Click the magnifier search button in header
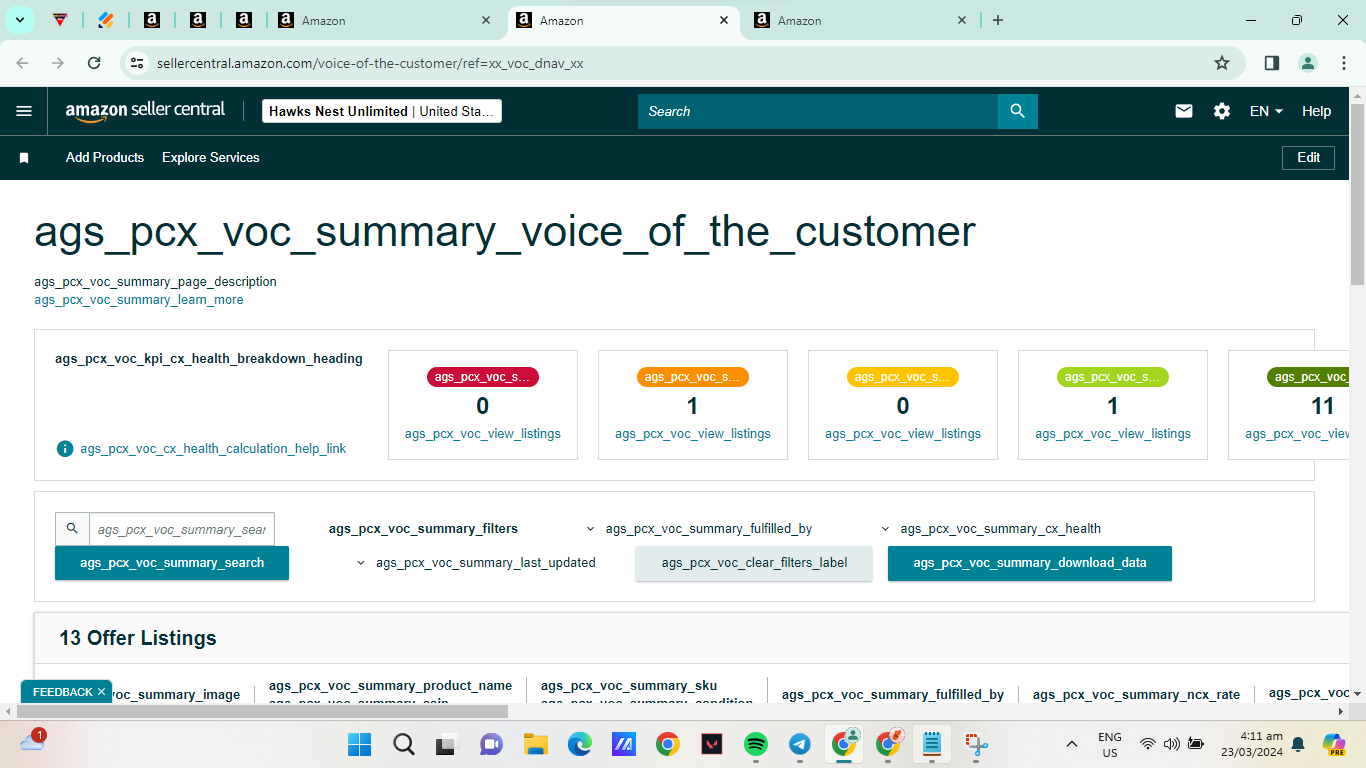The width and height of the screenshot is (1366, 768). pos(1017,111)
